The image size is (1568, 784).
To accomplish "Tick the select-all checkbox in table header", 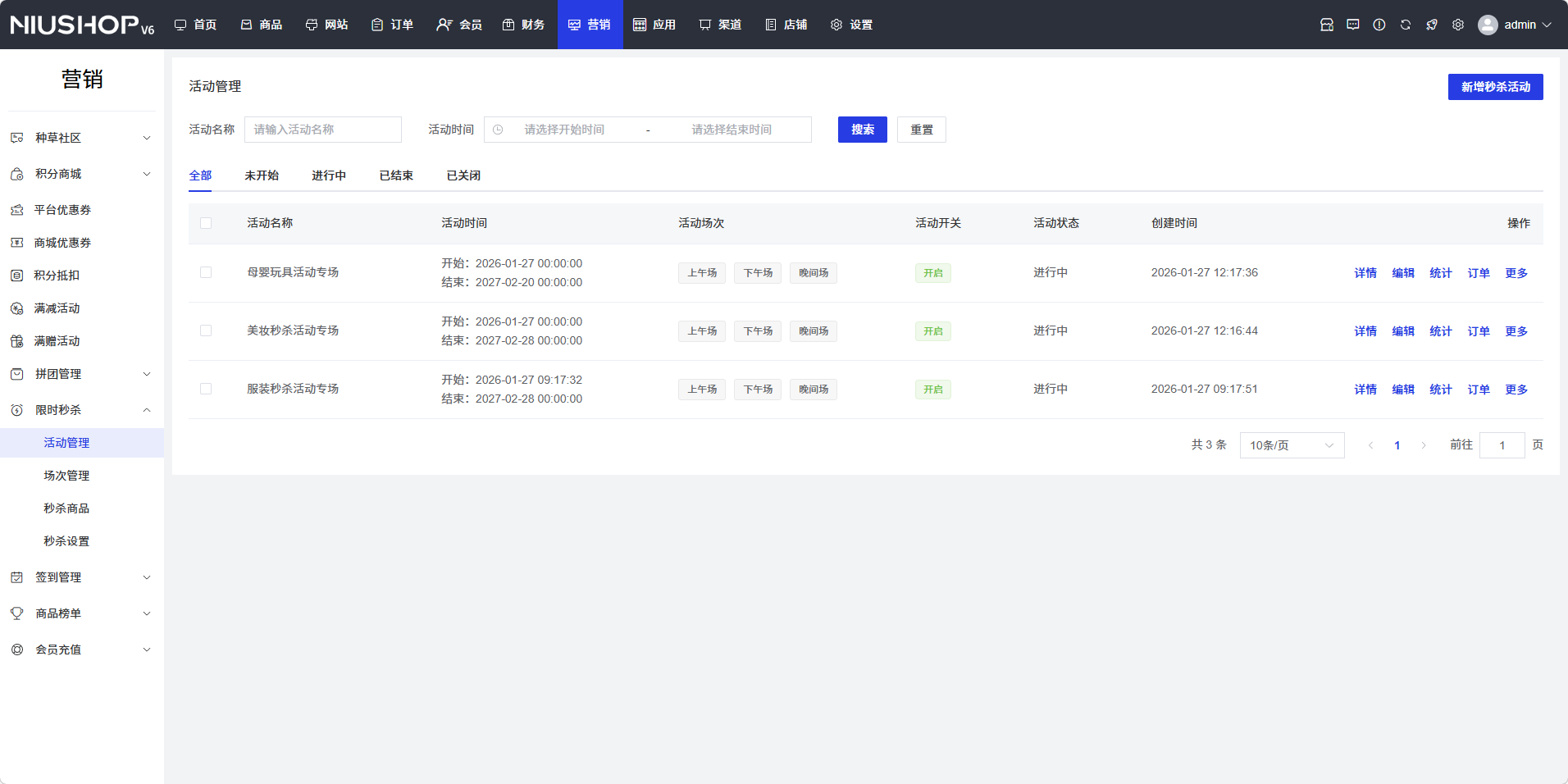I will [x=206, y=223].
